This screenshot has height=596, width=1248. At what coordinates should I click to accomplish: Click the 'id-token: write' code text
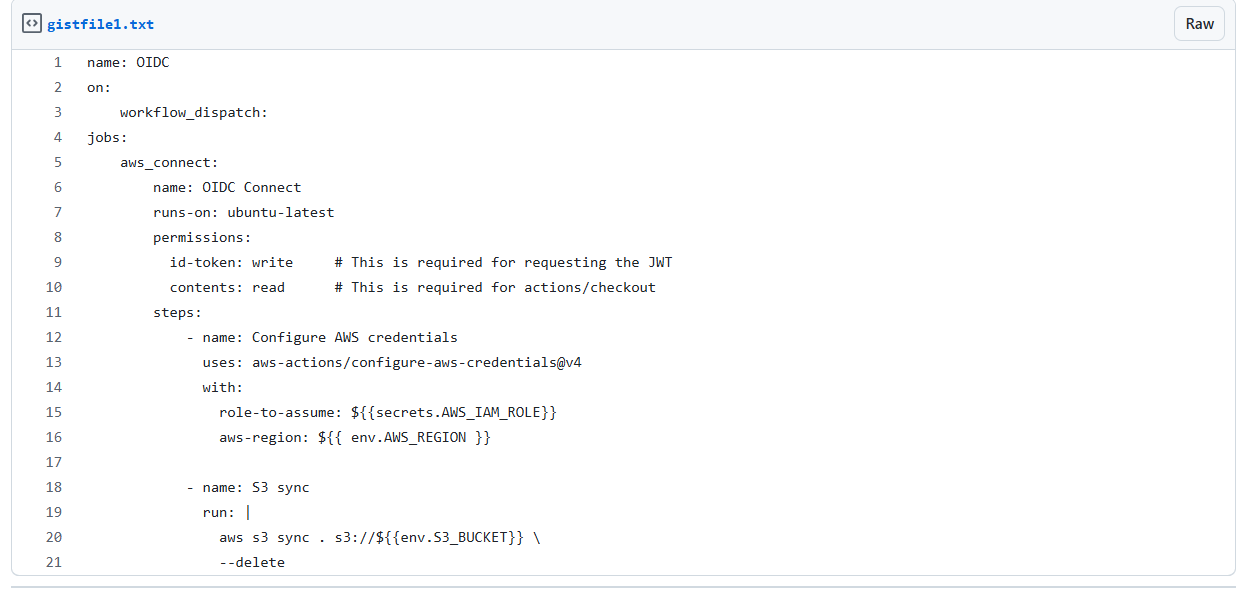coord(231,262)
